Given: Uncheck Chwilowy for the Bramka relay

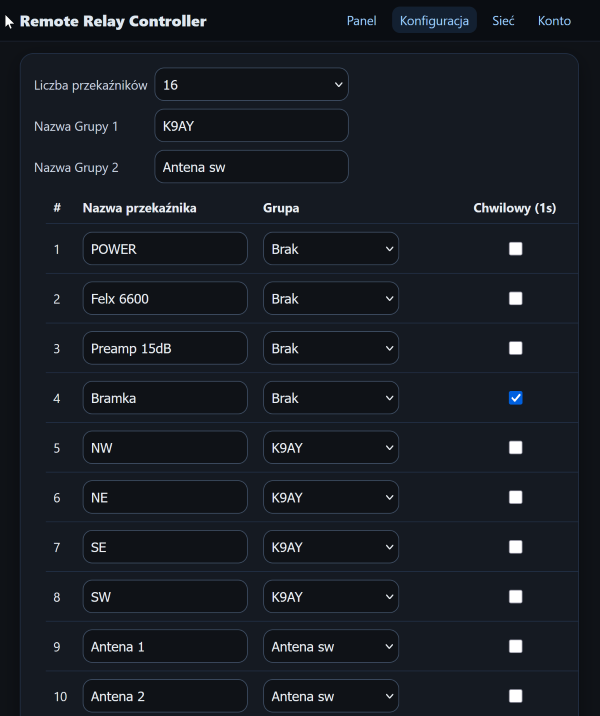Looking at the screenshot, I should click(x=515, y=398).
